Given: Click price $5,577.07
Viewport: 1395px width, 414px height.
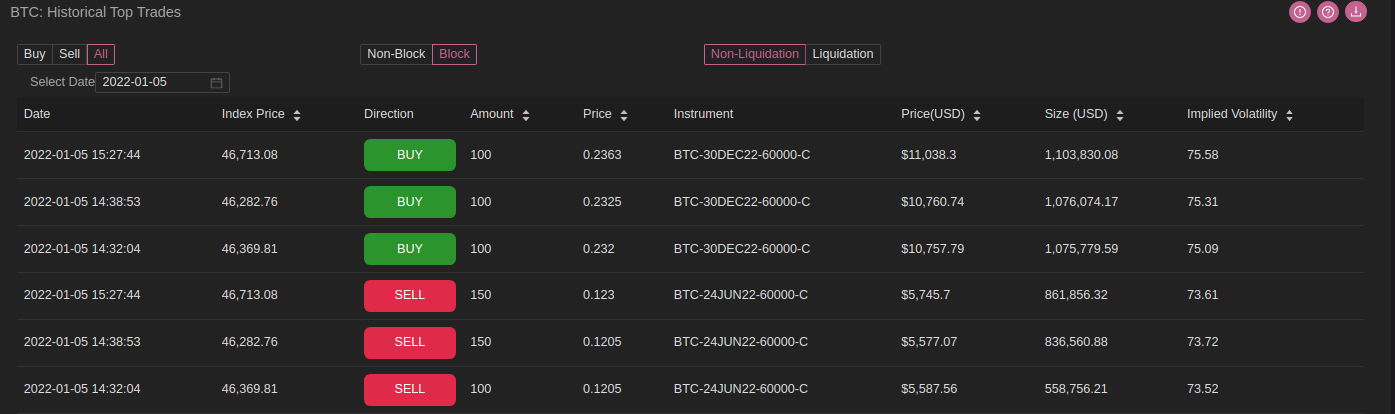Looking at the screenshot, I should pyautogui.click(x=929, y=342).
